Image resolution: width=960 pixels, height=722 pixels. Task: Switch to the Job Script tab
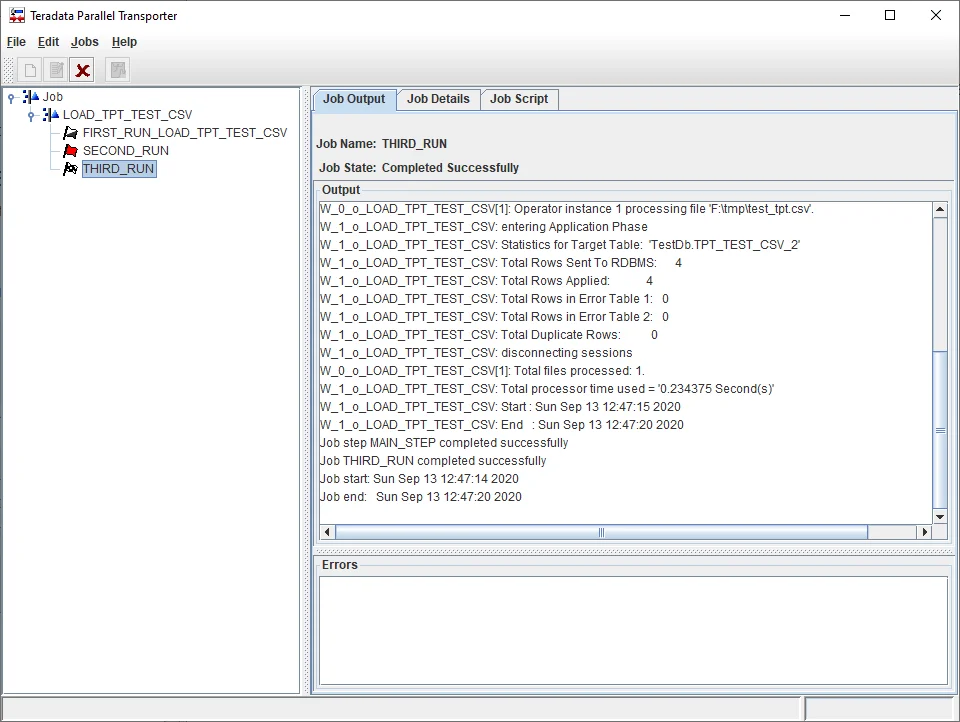click(519, 99)
